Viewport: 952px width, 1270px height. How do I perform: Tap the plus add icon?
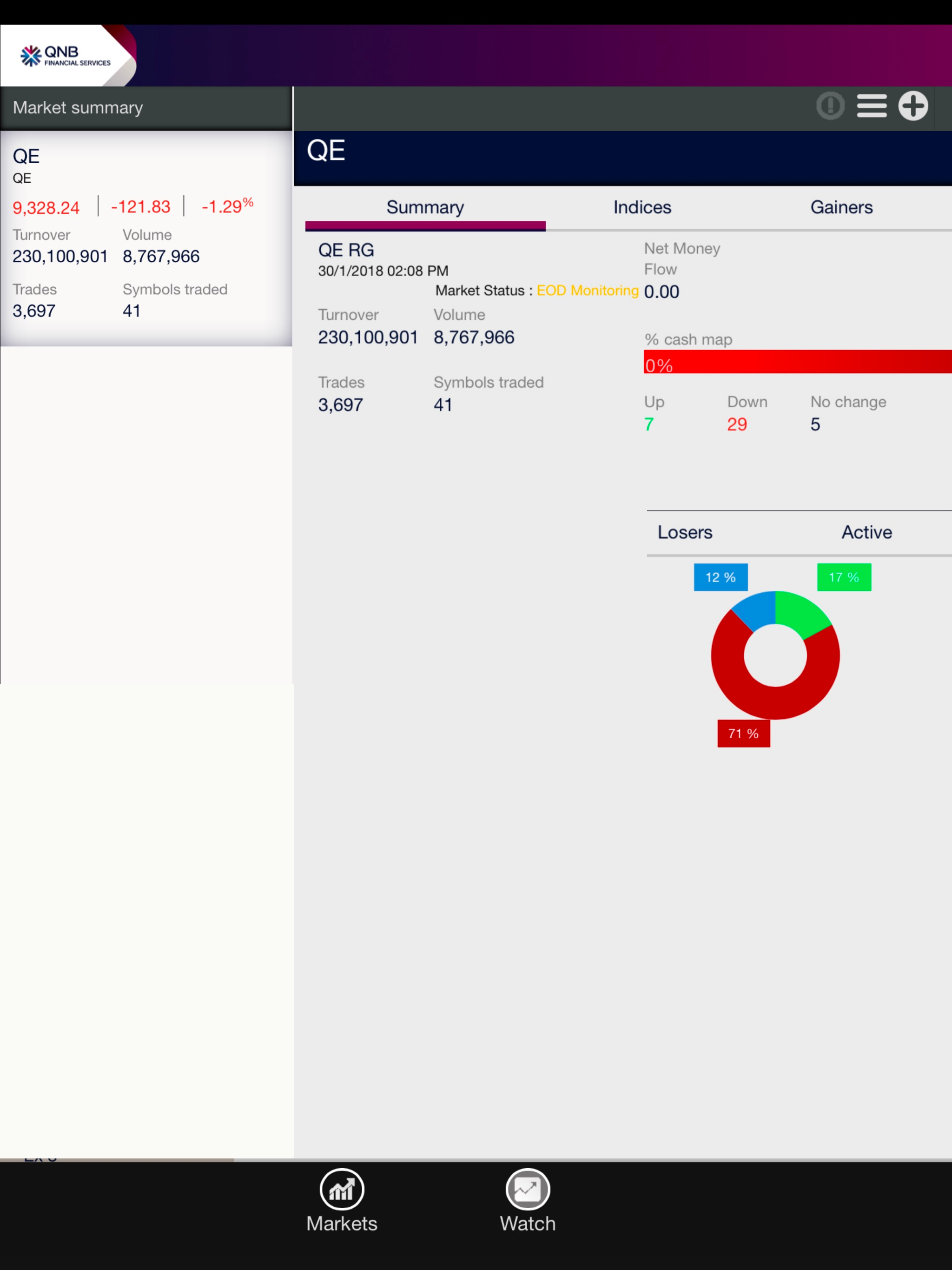click(913, 106)
